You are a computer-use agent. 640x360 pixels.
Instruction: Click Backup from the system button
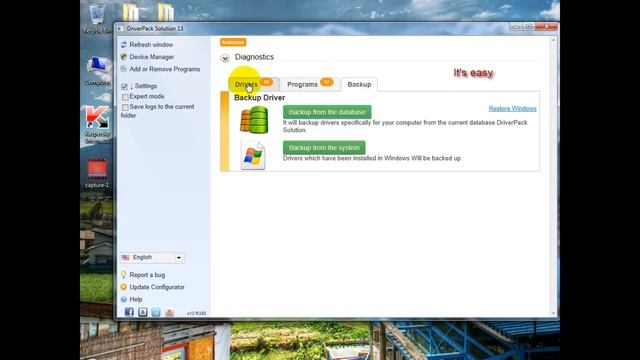pos(324,148)
